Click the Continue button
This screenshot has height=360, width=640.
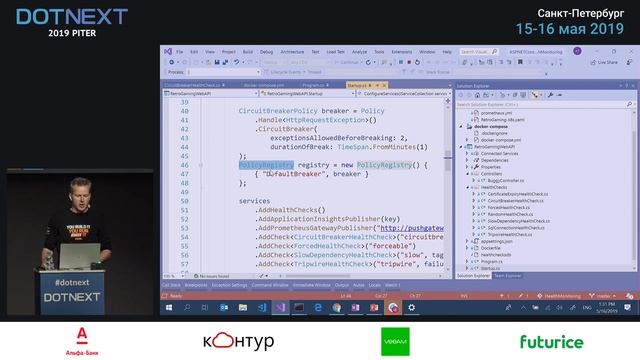pyautogui.click(x=347, y=62)
